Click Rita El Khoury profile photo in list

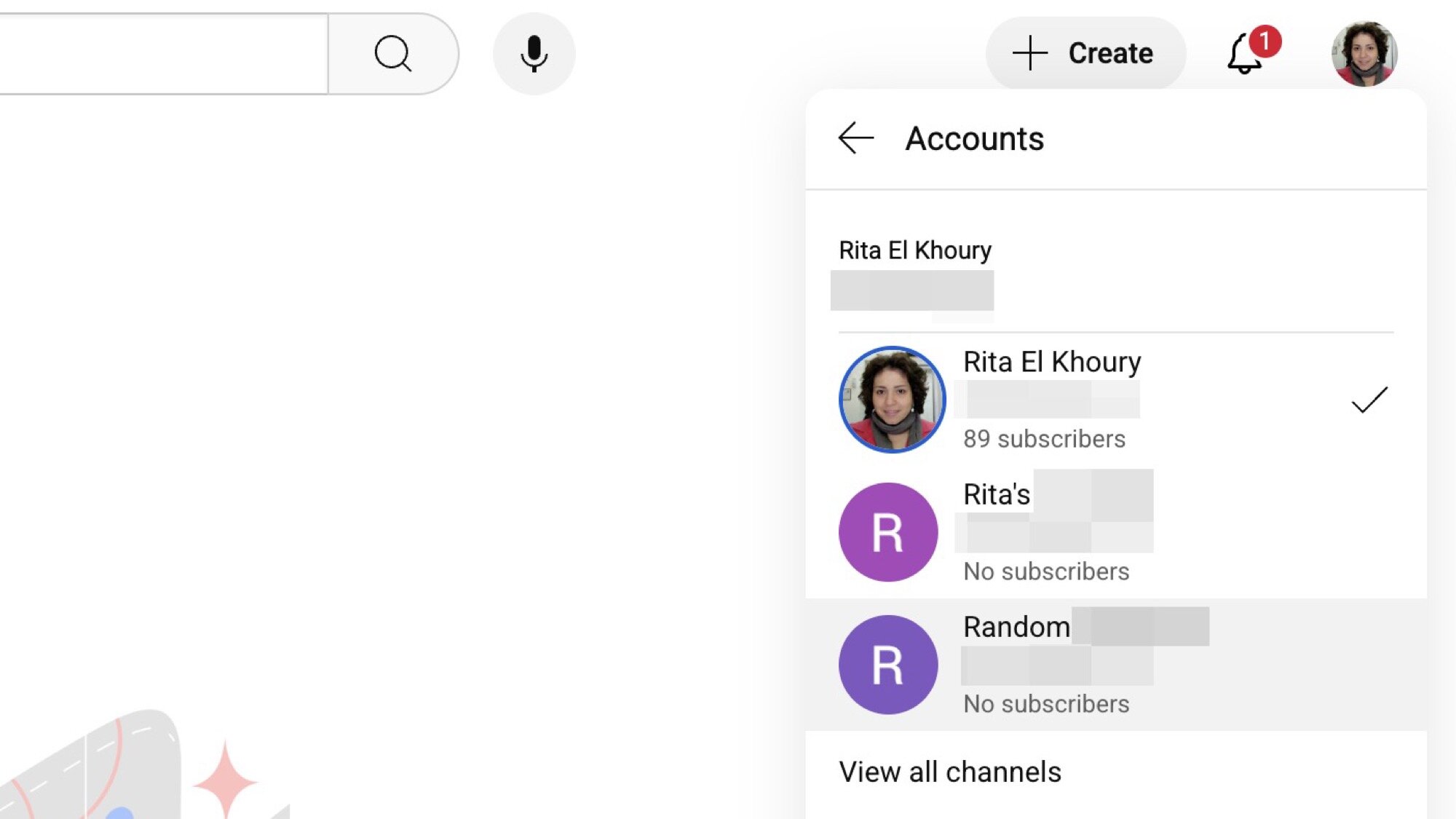pos(893,400)
